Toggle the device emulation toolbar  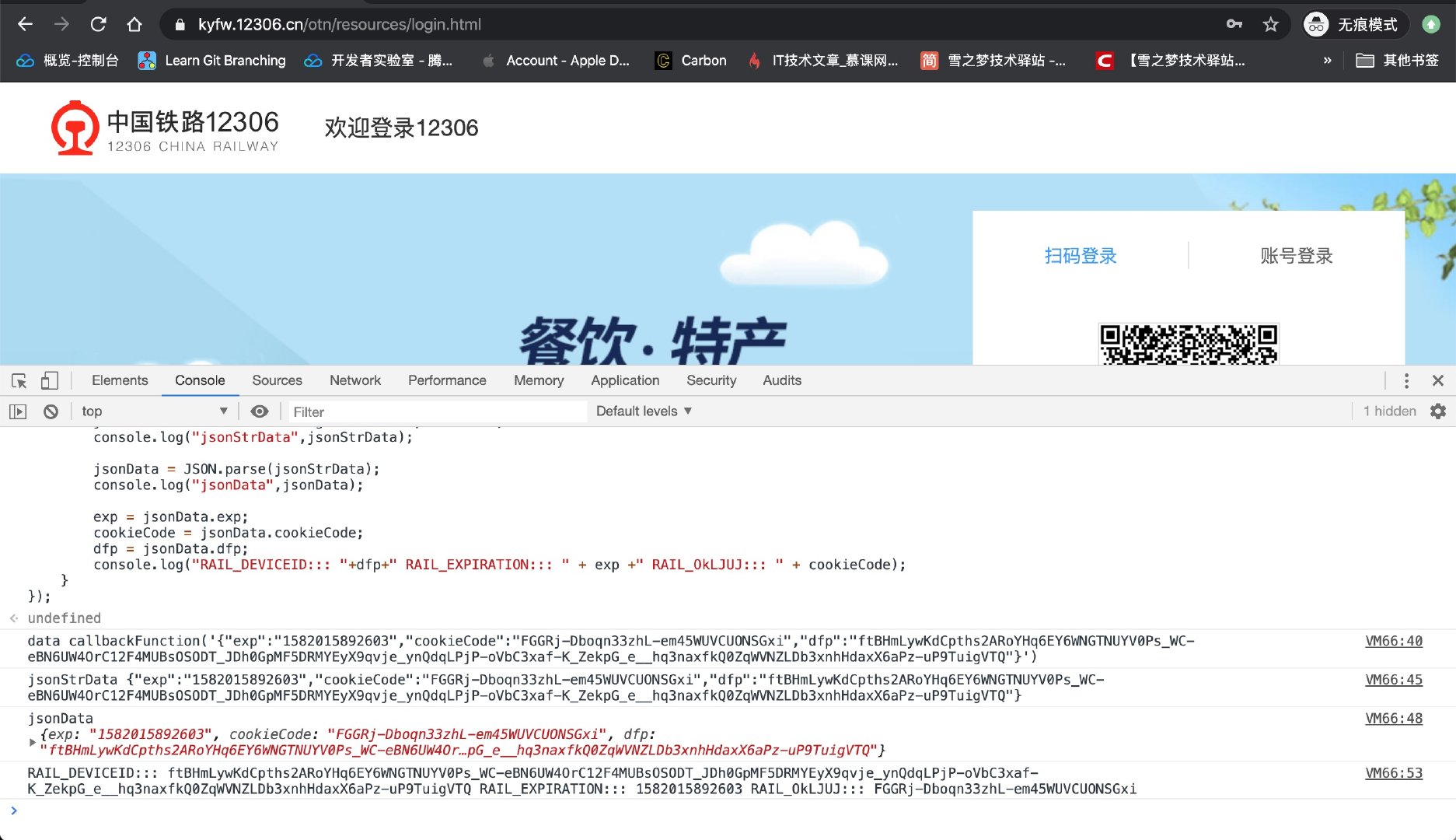point(49,380)
